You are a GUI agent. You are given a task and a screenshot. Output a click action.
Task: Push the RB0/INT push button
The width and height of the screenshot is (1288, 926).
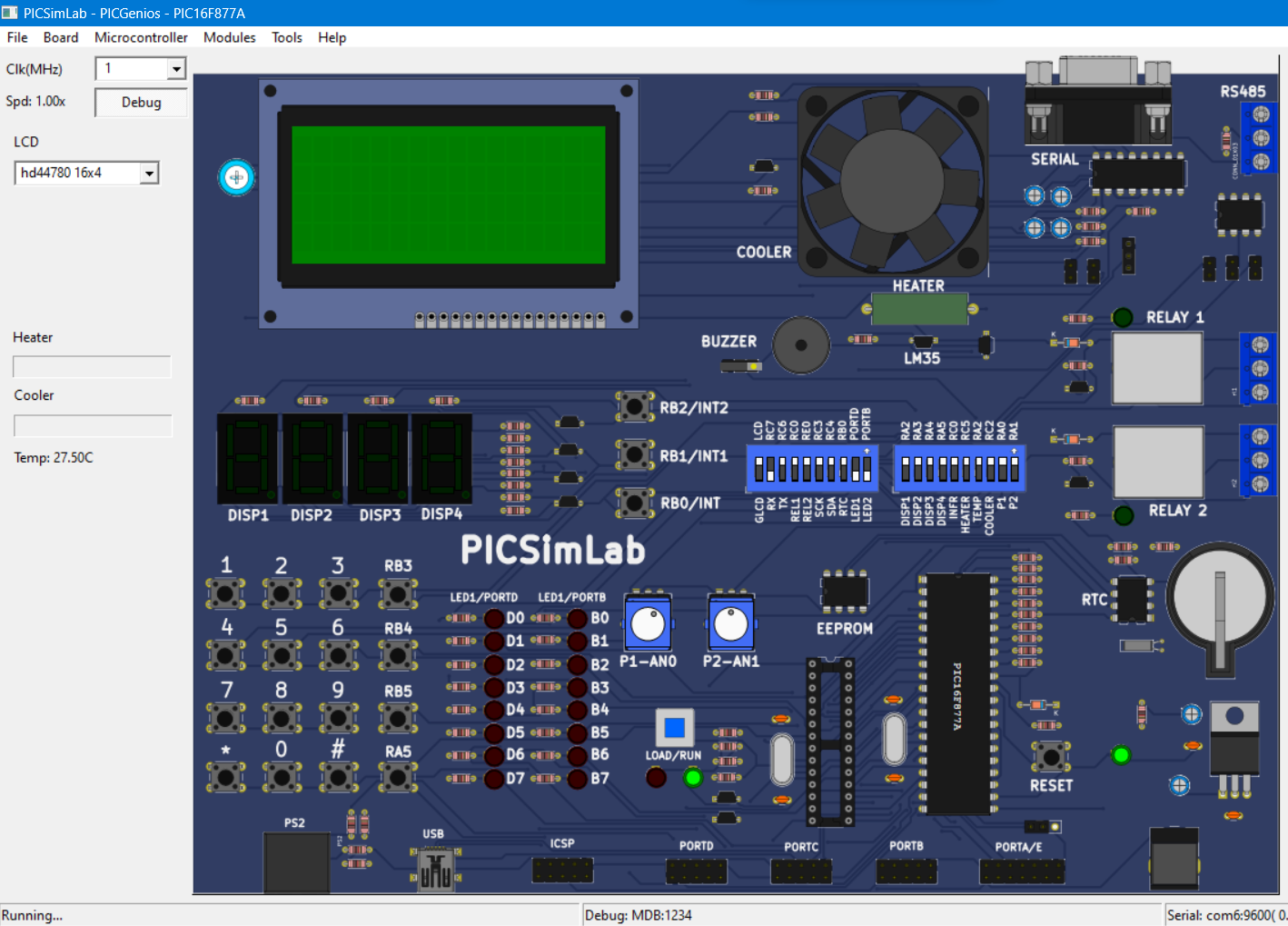[x=635, y=502]
